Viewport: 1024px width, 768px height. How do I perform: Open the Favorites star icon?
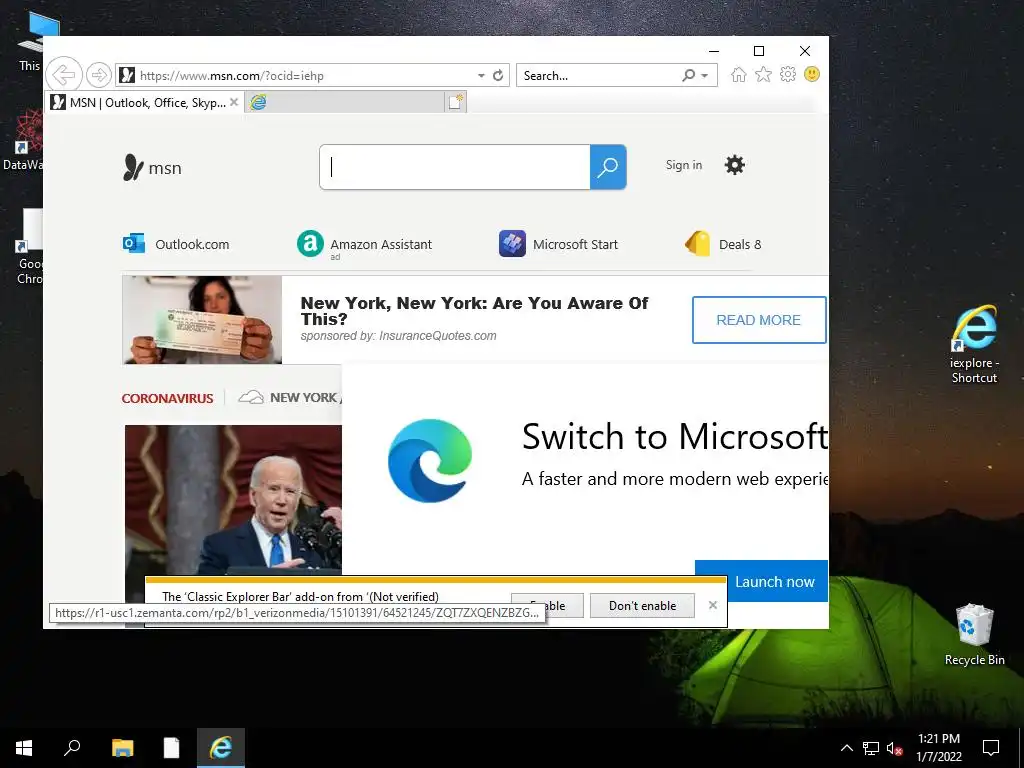763,74
